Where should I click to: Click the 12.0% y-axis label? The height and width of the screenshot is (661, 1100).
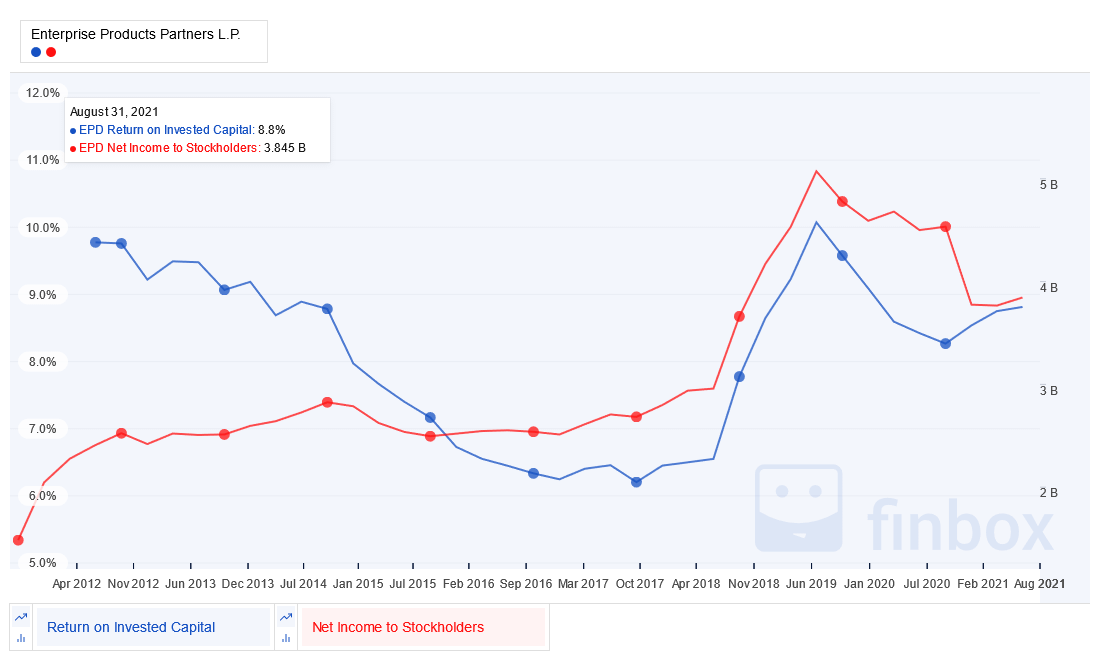click(x=43, y=93)
